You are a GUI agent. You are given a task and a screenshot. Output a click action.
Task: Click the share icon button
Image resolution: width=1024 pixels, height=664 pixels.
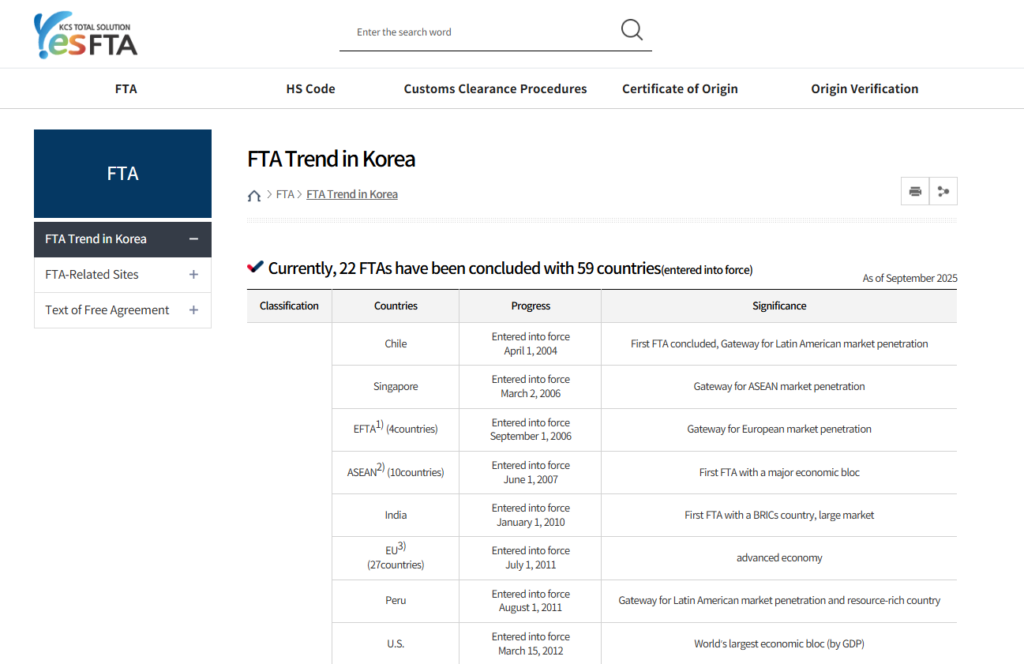(943, 191)
